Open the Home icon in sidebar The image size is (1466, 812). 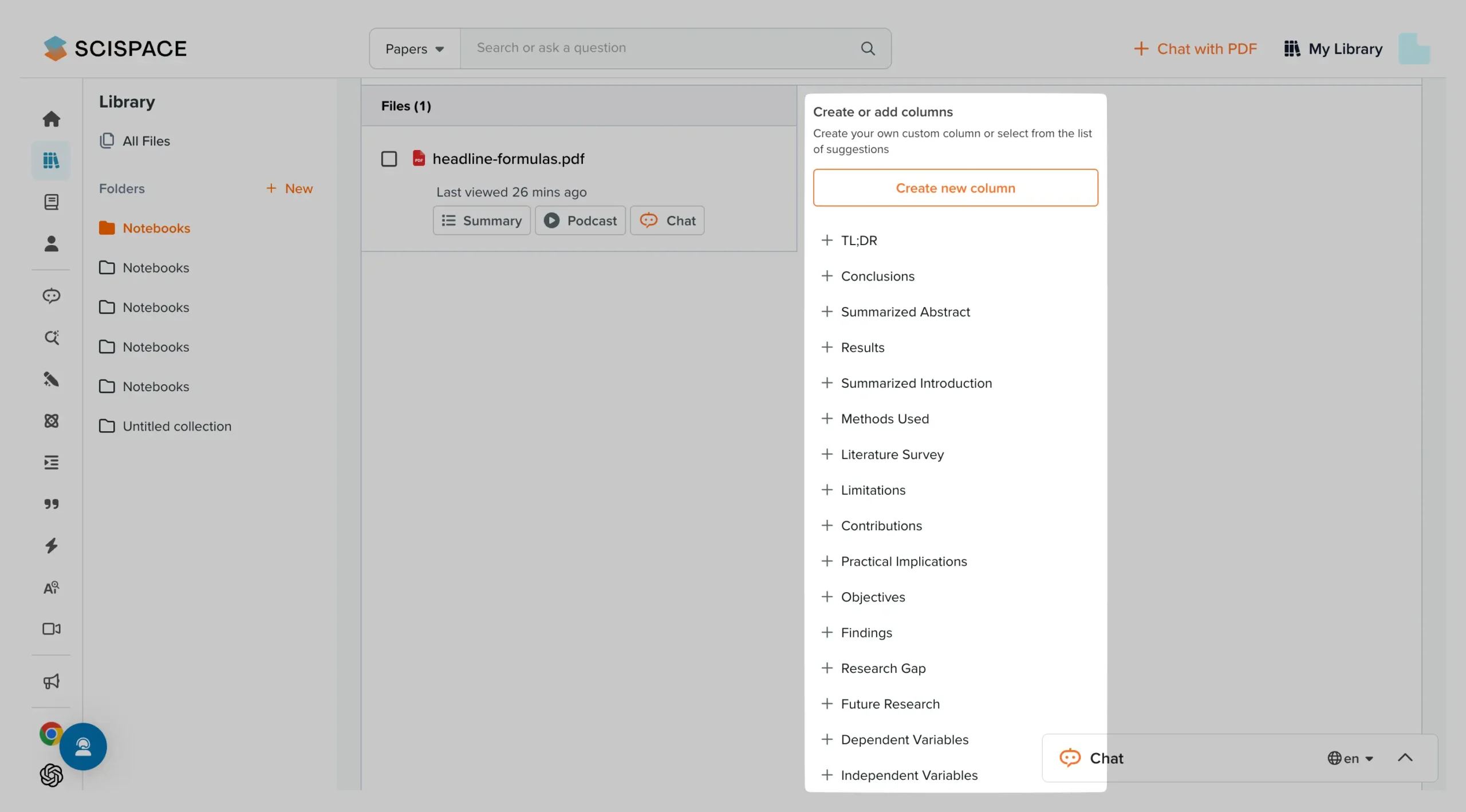point(52,119)
